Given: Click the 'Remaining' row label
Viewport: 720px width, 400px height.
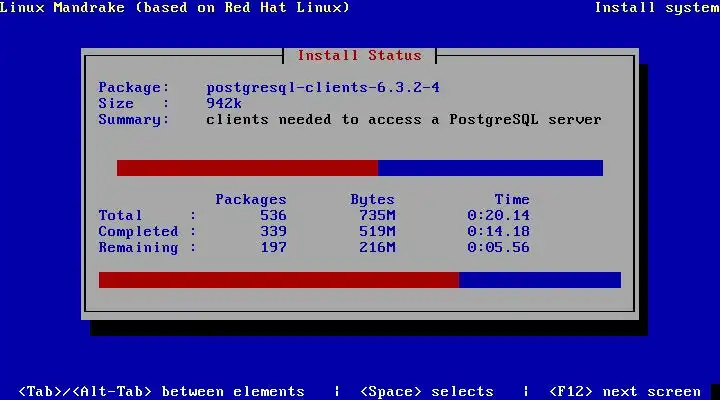Looking at the screenshot, I should point(138,248).
